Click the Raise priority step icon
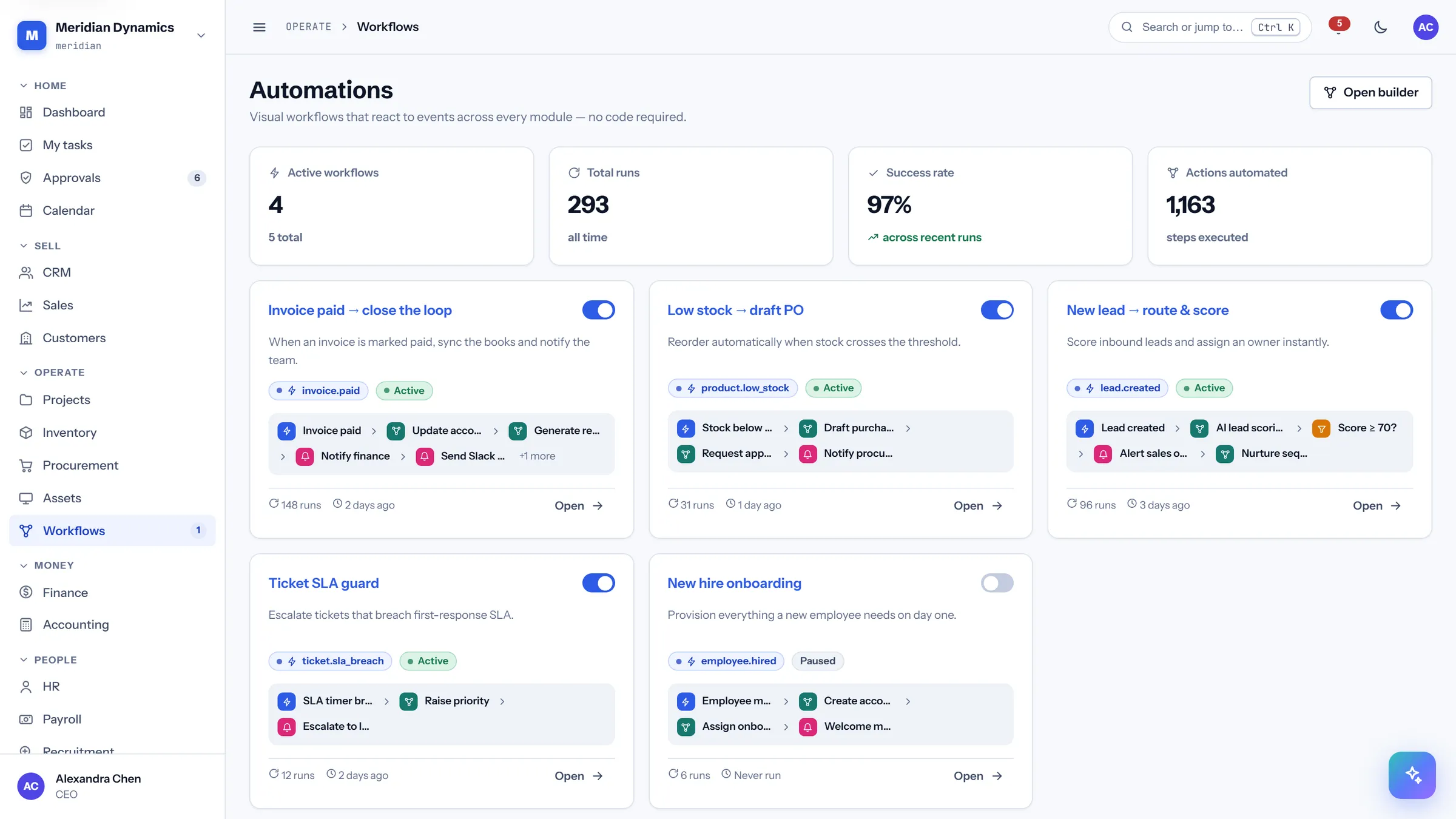Image resolution: width=1456 pixels, height=819 pixels. (x=408, y=701)
